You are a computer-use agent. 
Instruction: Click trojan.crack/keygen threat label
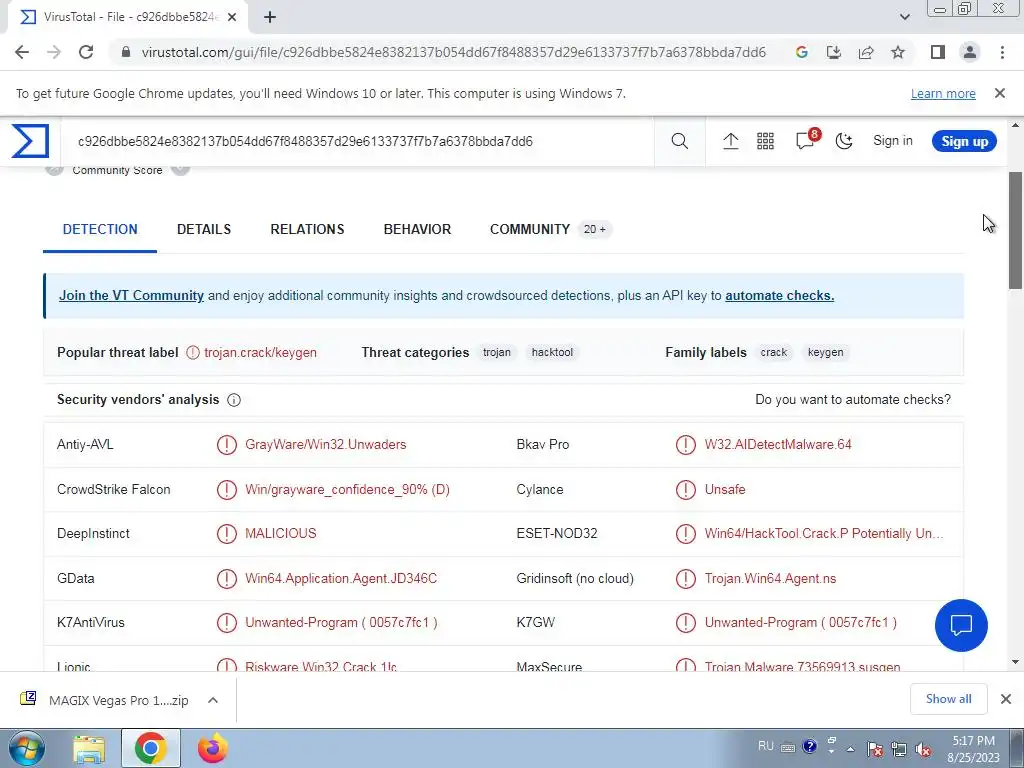[x=260, y=353]
